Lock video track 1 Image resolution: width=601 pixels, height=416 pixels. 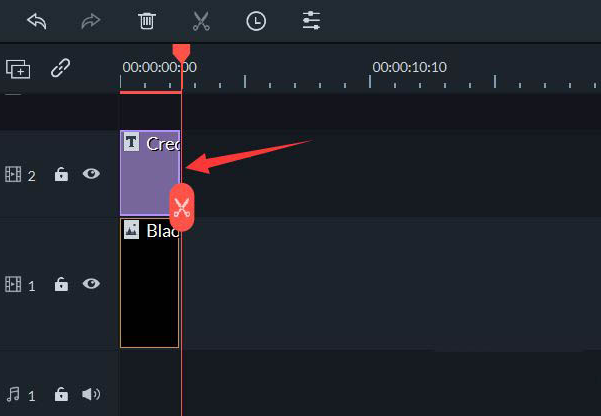(61, 284)
